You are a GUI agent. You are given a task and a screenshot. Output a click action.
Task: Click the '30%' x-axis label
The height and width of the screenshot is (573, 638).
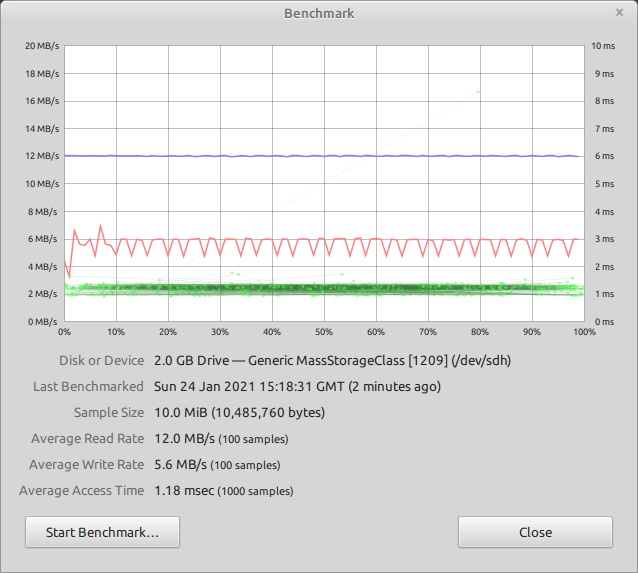point(220,332)
